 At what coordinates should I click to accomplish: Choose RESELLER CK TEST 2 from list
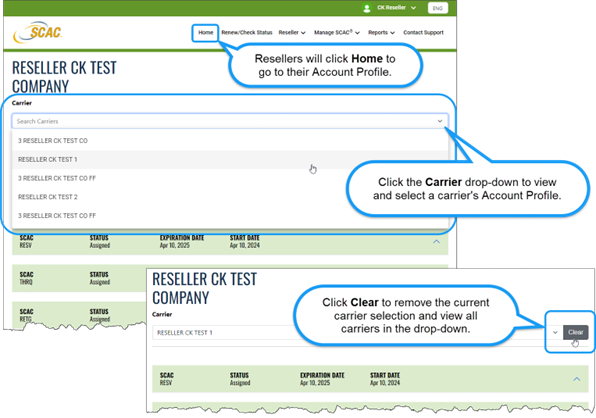point(230,197)
